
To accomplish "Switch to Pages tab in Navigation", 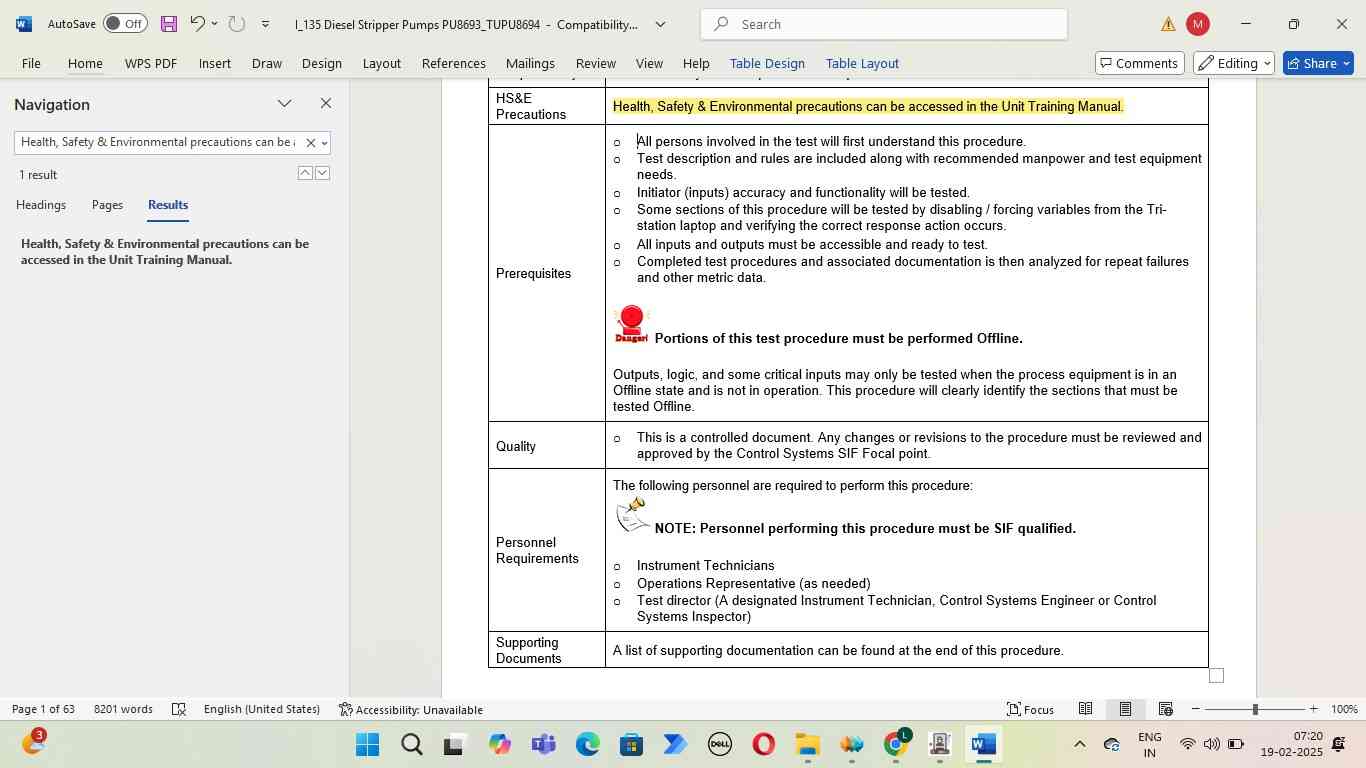I will pos(107,205).
